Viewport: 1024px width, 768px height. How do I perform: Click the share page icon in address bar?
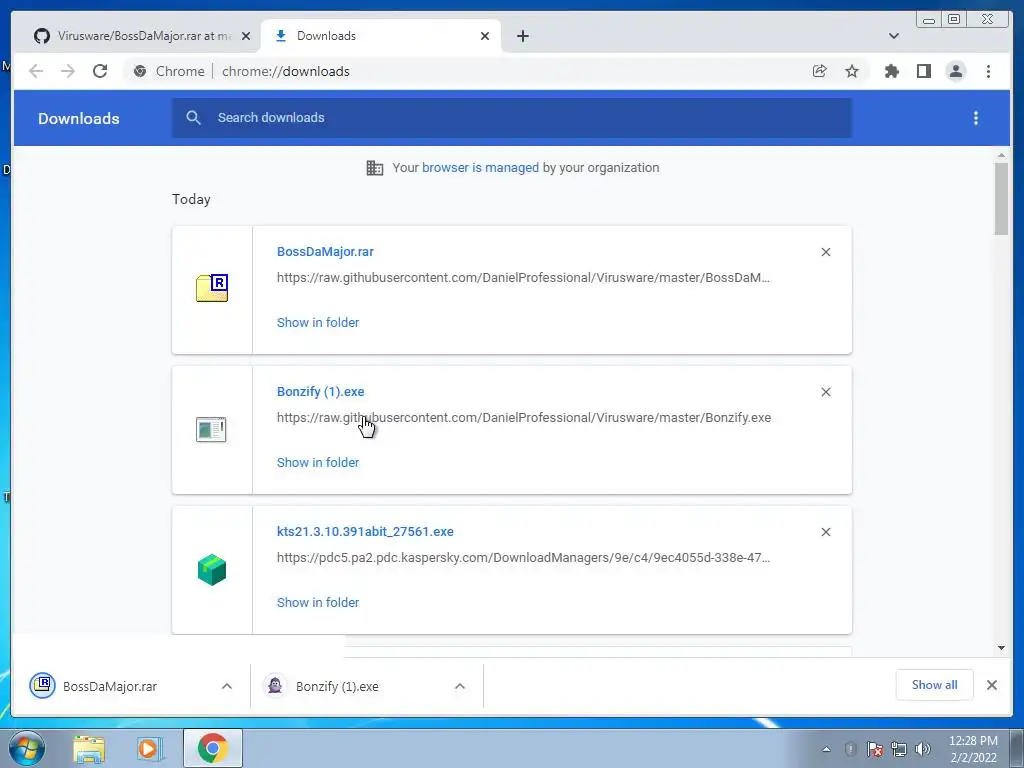(x=820, y=71)
